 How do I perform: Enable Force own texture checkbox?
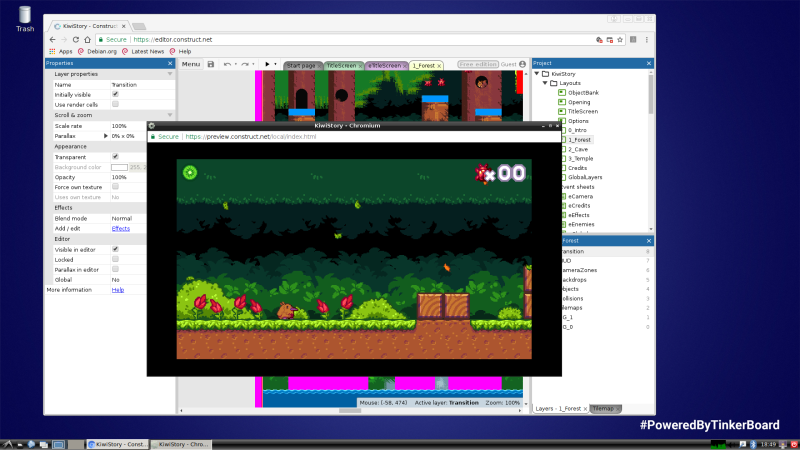[x=115, y=187]
